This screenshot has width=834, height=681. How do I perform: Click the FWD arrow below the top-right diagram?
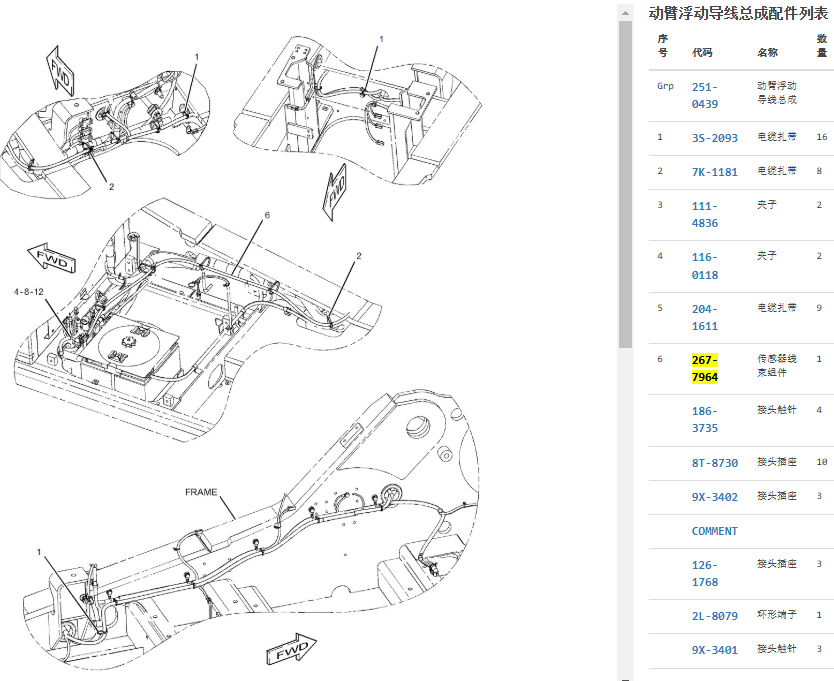[335, 192]
